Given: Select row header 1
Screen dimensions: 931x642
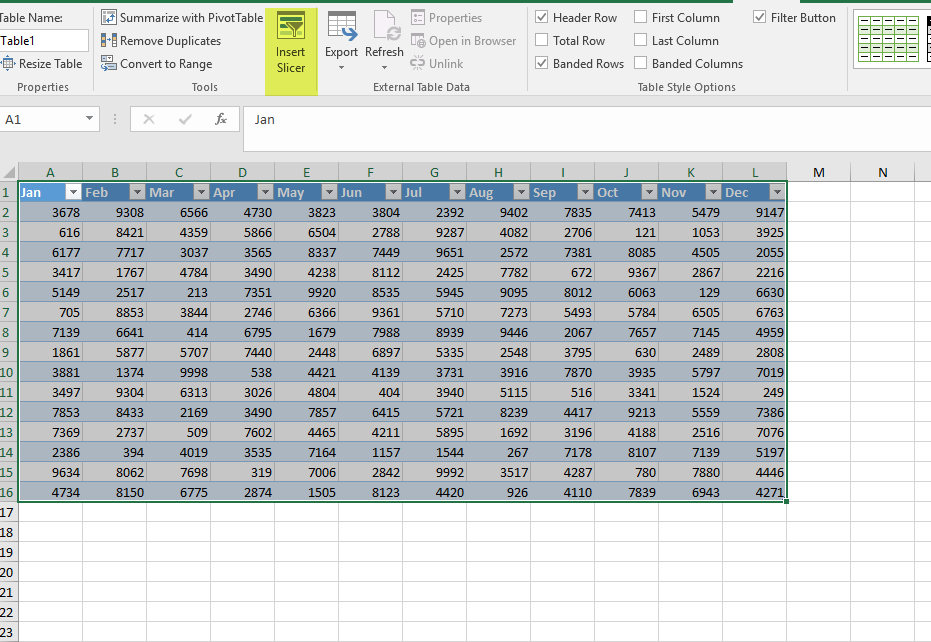Looking at the screenshot, I should click(x=8, y=192).
